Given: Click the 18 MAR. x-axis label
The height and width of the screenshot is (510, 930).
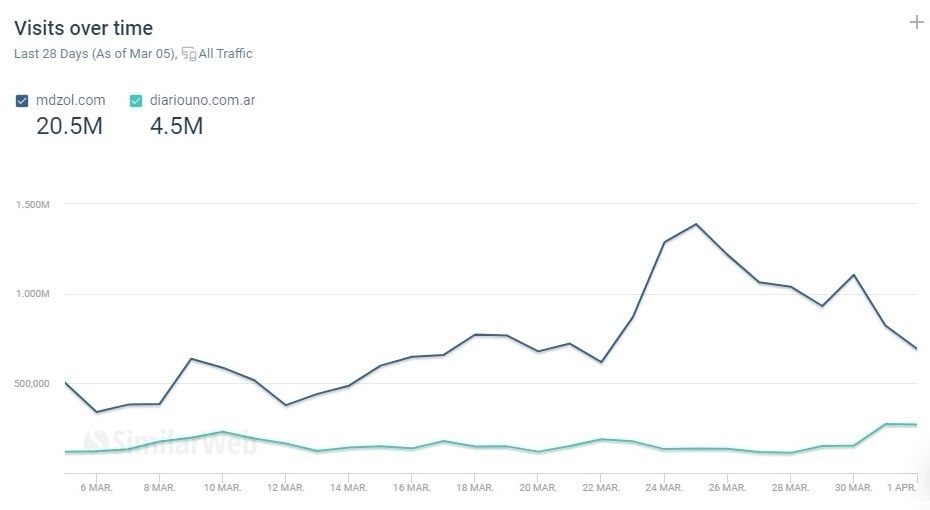Looking at the screenshot, I should pyautogui.click(x=474, y=487).
